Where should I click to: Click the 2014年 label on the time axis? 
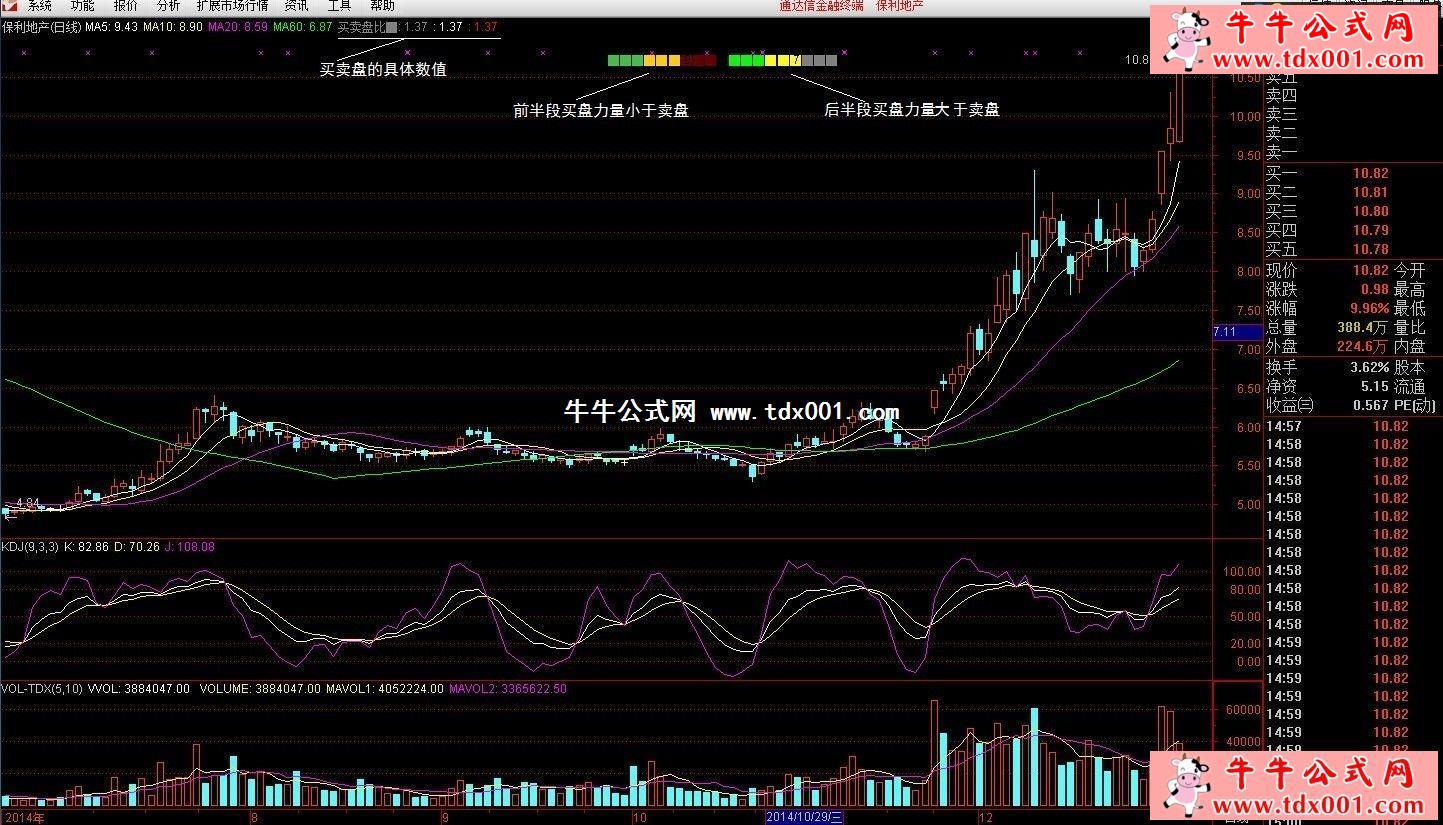click(24, 817)
